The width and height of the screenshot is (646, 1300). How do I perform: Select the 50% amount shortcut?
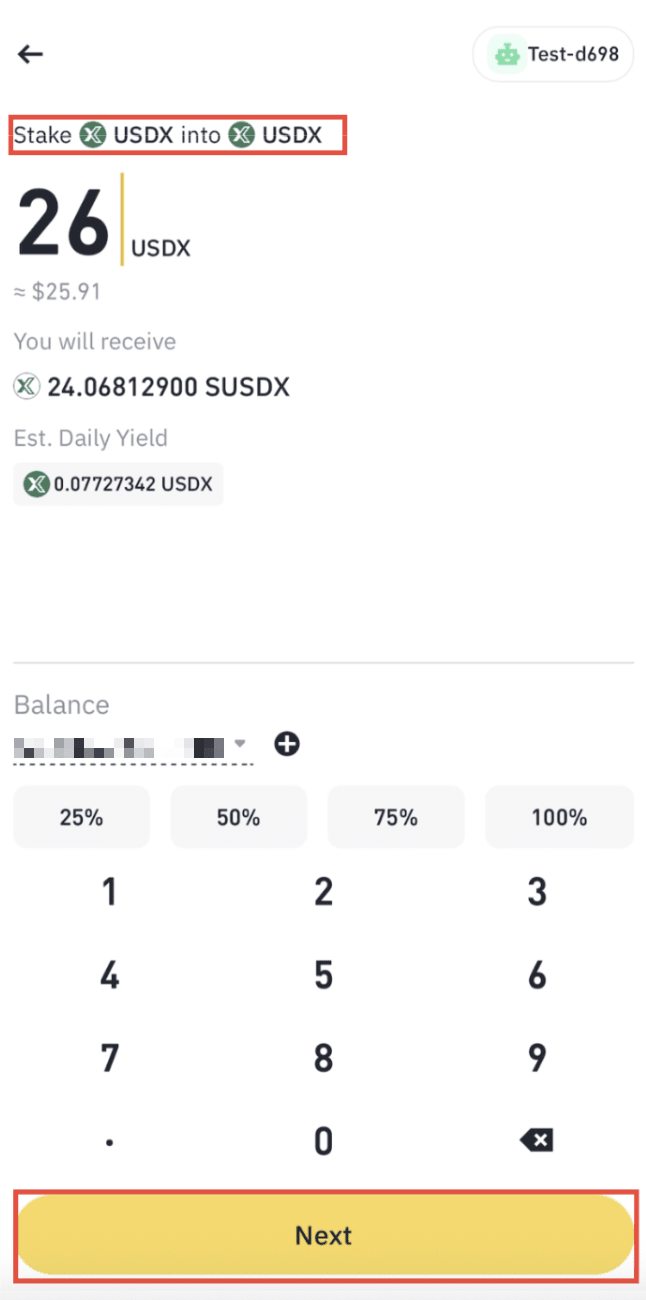tap(238, 817)
